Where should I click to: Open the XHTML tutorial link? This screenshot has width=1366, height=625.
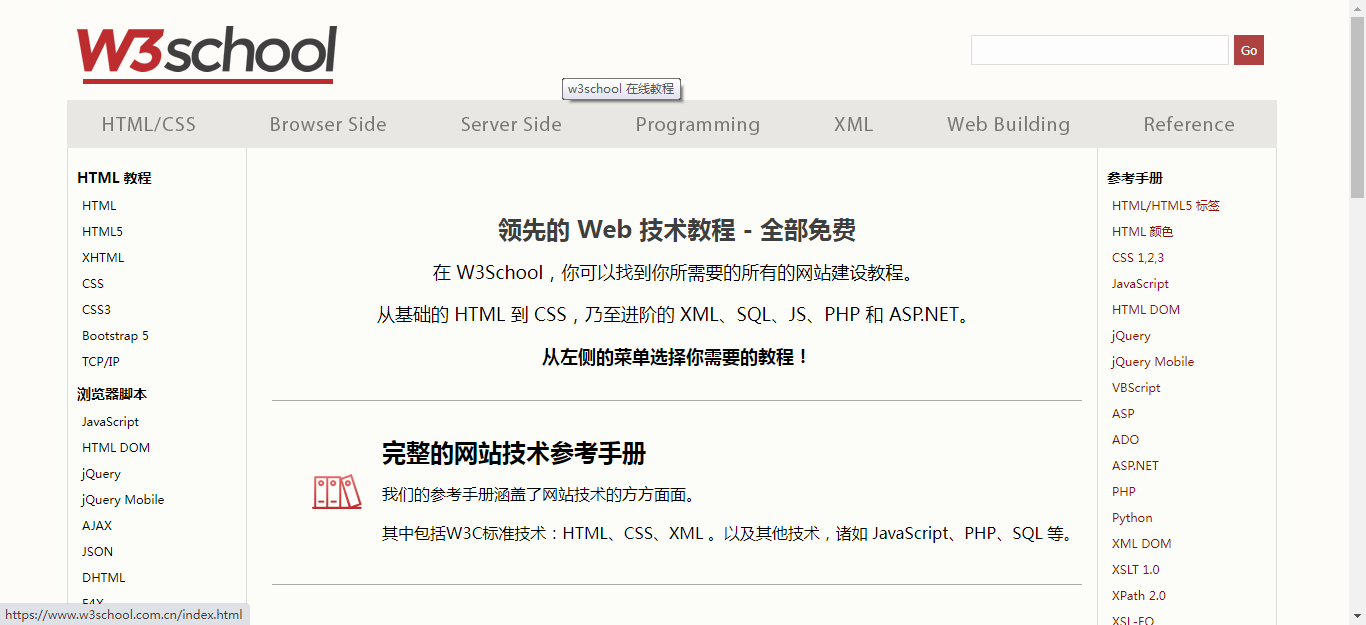coord(103,257)
